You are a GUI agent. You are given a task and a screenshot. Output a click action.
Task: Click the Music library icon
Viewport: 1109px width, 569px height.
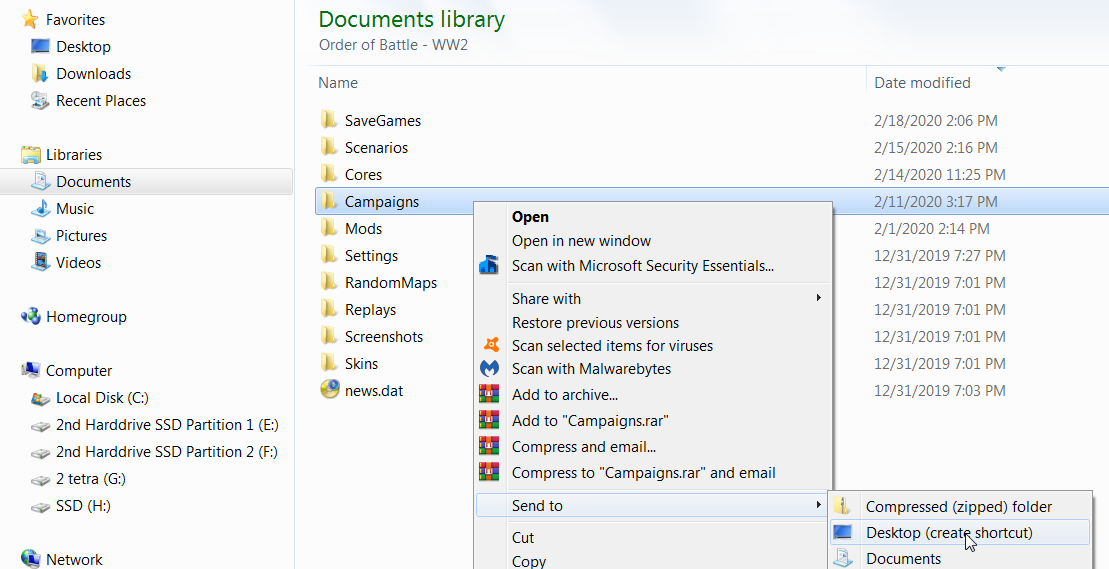40,209
